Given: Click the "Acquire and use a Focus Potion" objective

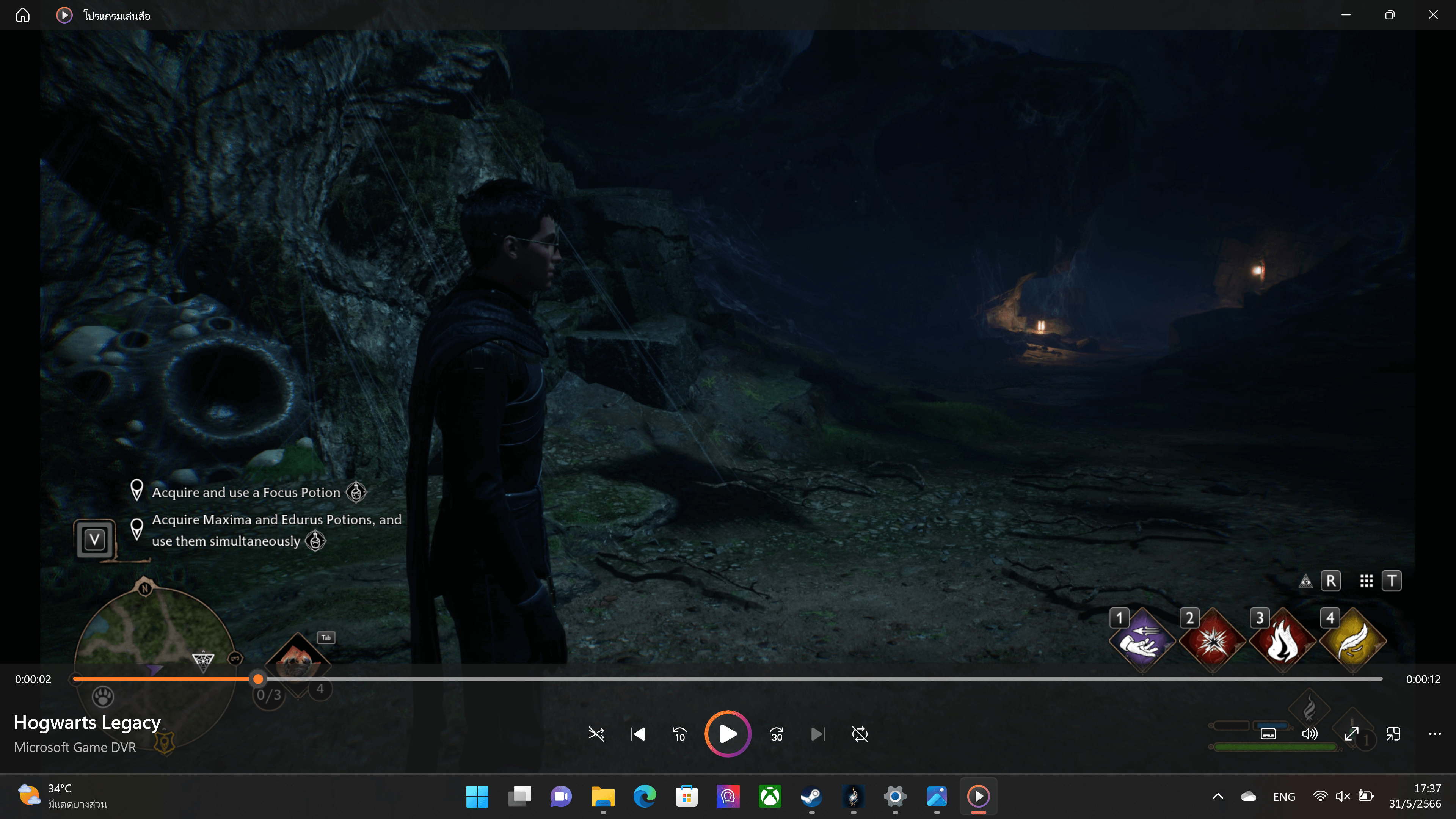Looking at the screenshot, I should point(246,492).
